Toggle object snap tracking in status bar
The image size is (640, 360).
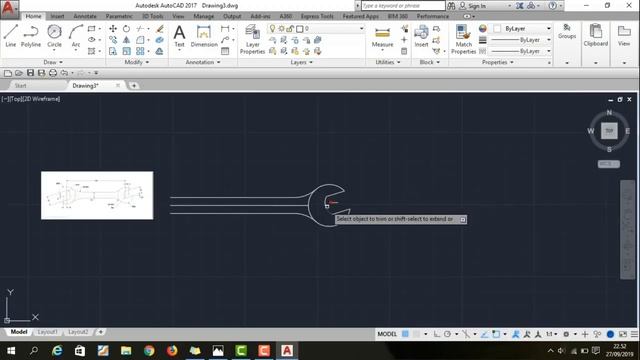(x=484, y=334)
